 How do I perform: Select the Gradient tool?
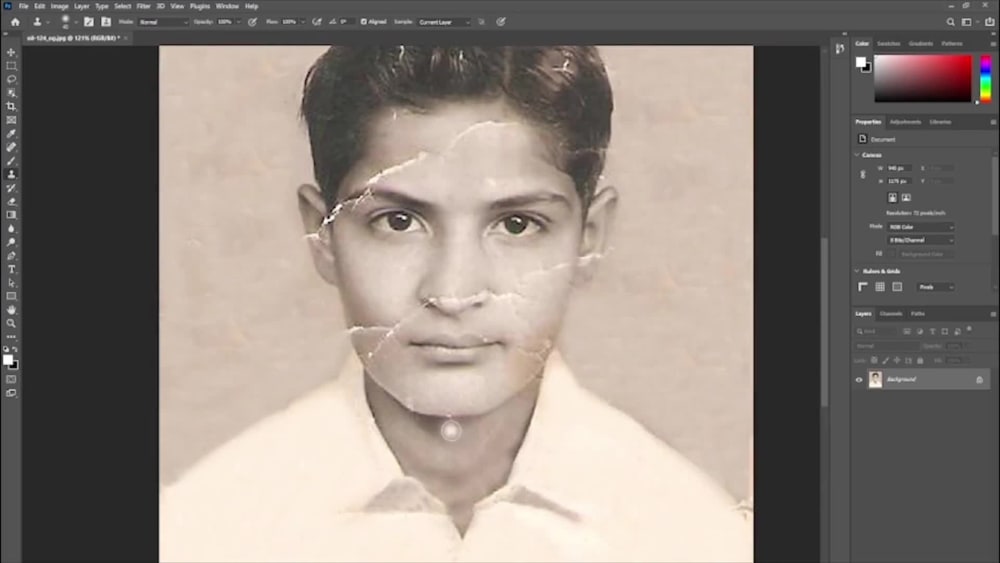coord(11,215)
